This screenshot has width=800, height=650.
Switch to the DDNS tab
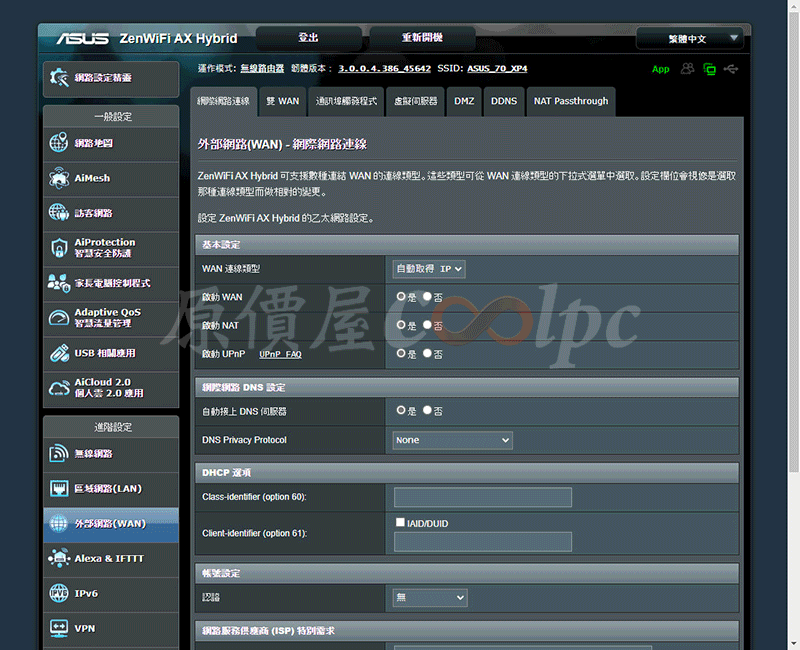(504, 102)
